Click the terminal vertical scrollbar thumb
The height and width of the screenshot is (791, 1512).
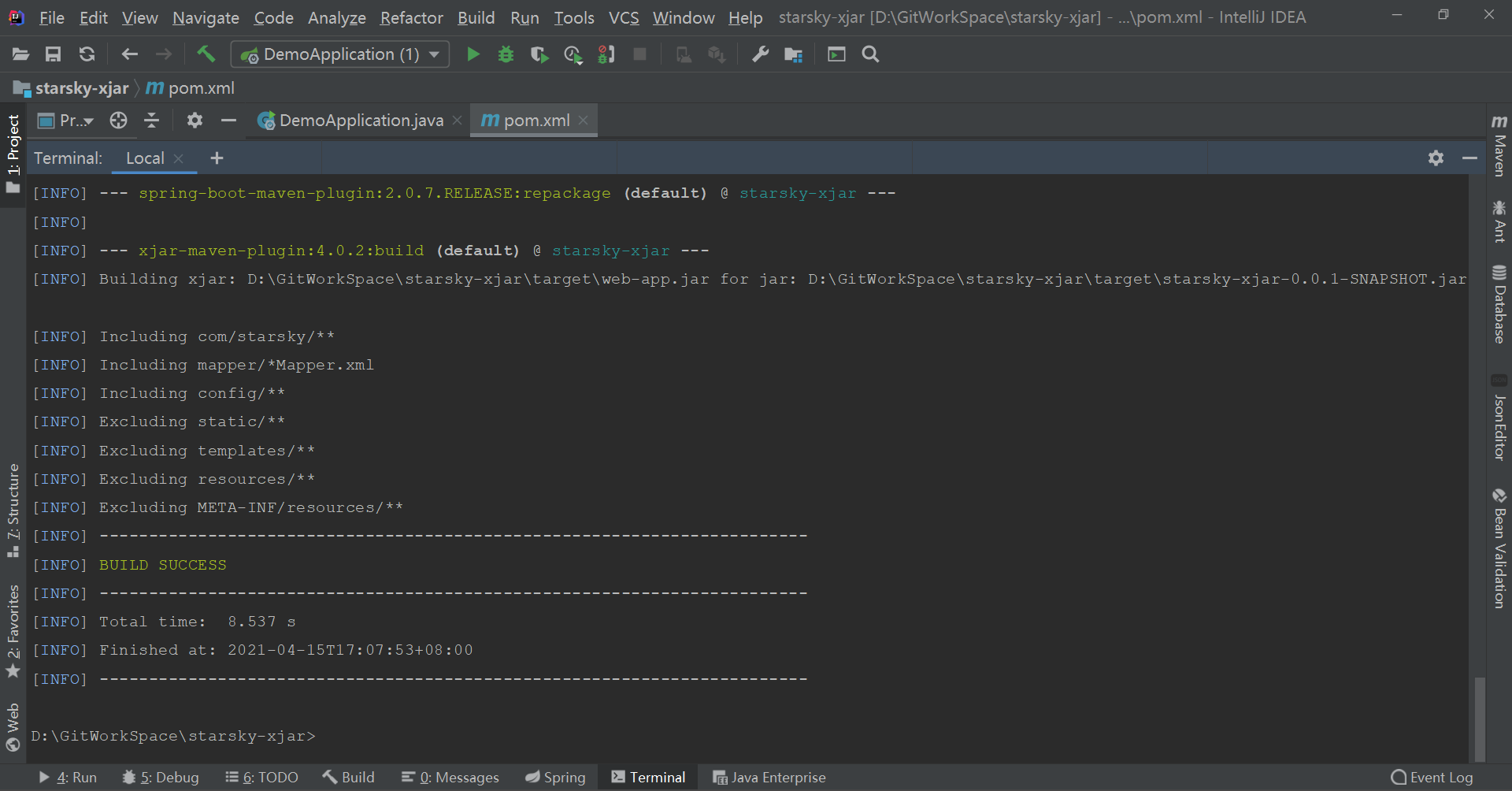click(1479, 719)
